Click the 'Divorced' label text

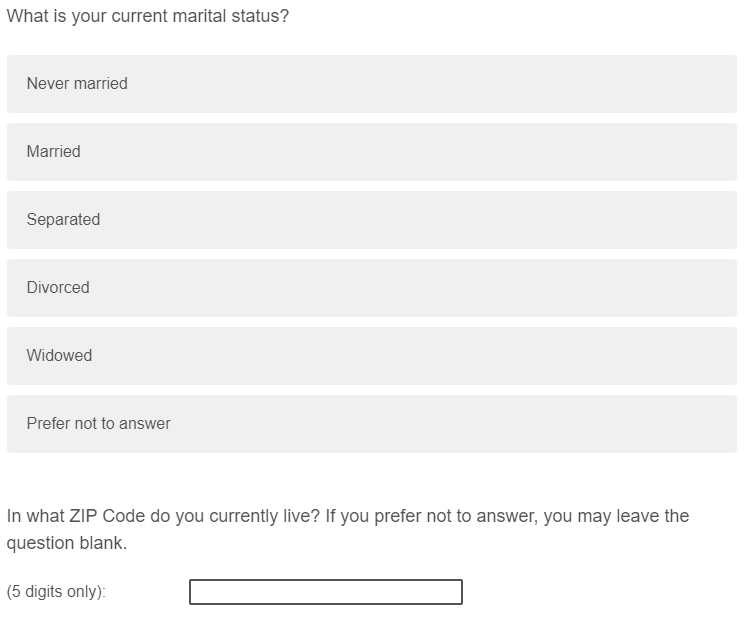pos(58,288)
